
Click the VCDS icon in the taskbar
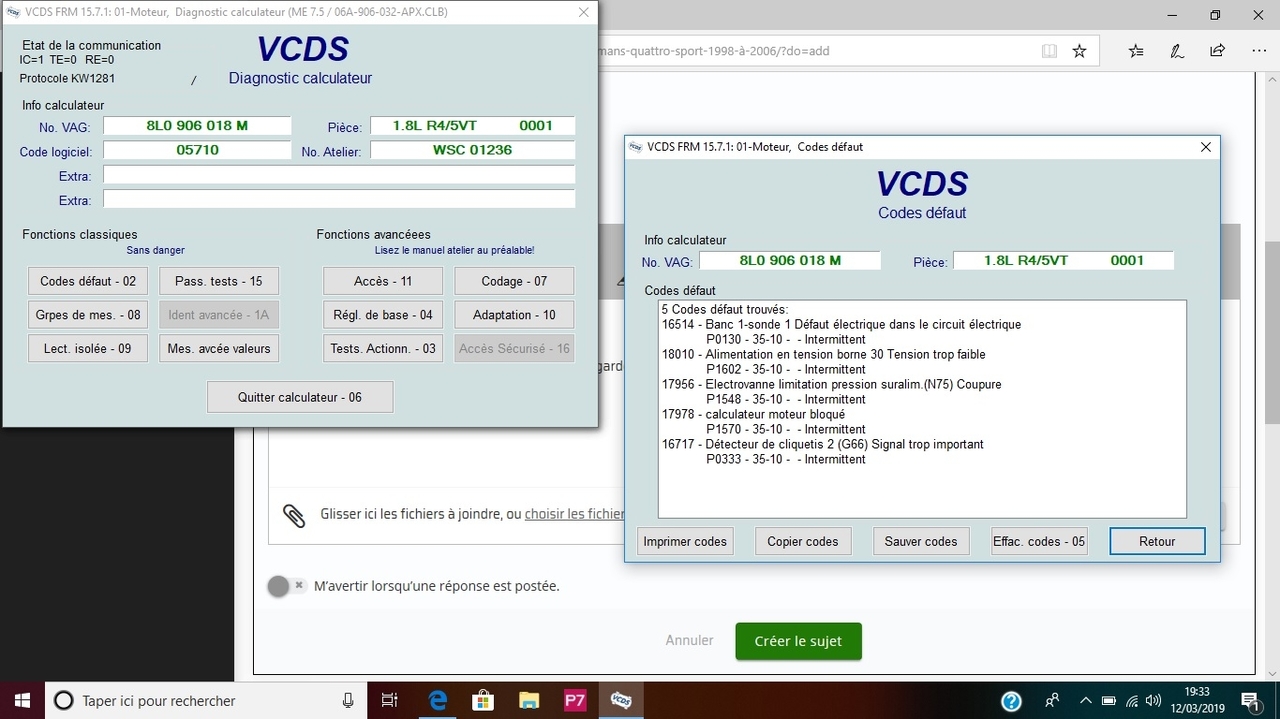pos(620,700)
